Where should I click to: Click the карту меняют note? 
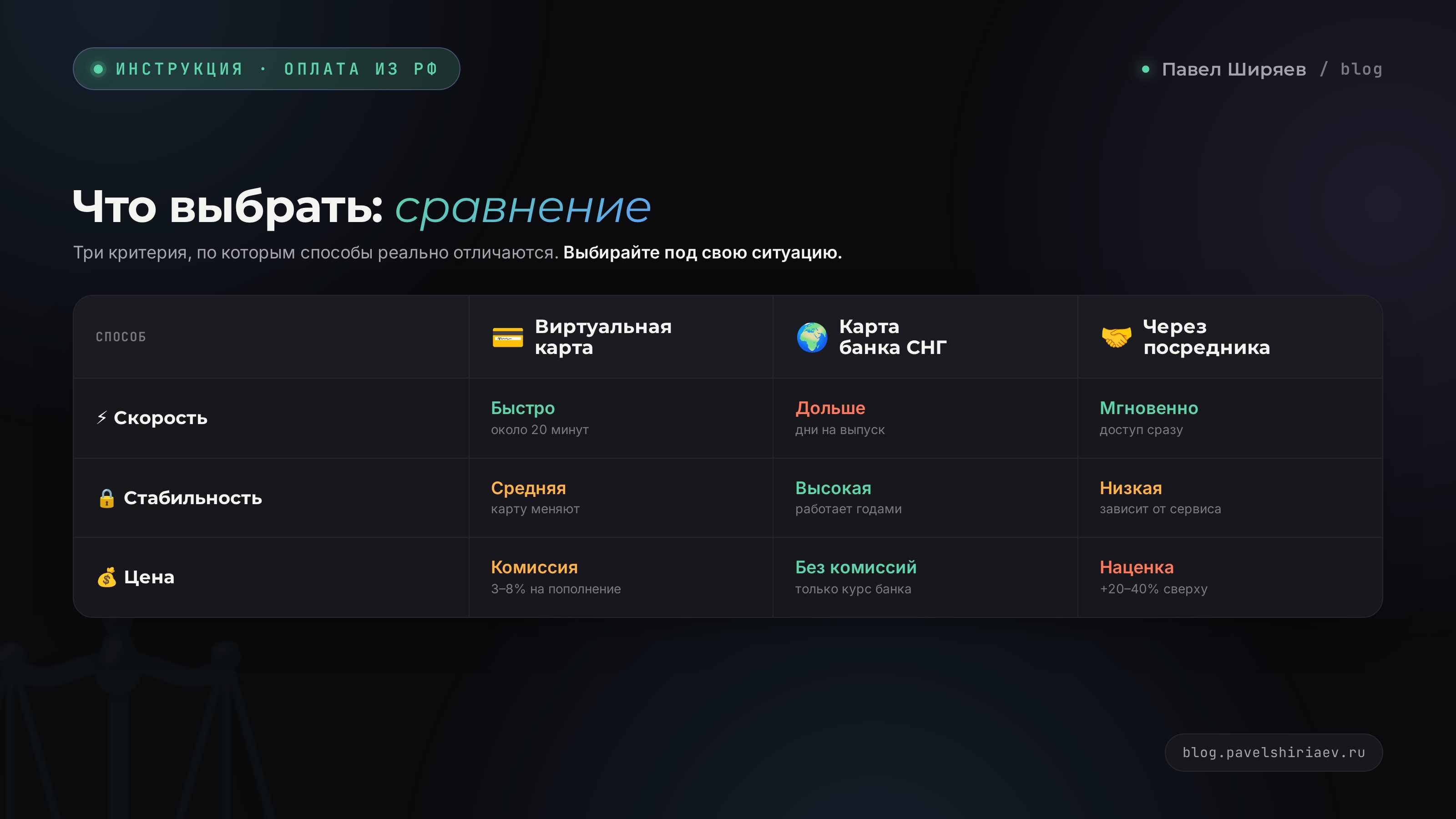point(535,509)
